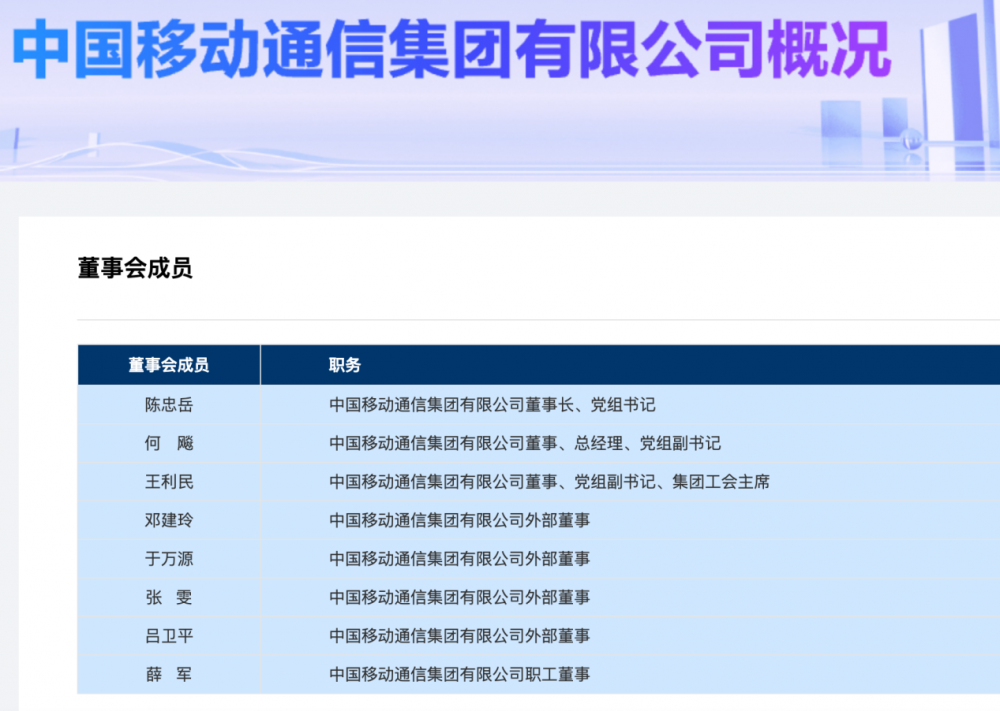The width and height of the screenshot is (1000, 711).
Task: Click the 董事会成员 column header
Action: click(168, 365)
